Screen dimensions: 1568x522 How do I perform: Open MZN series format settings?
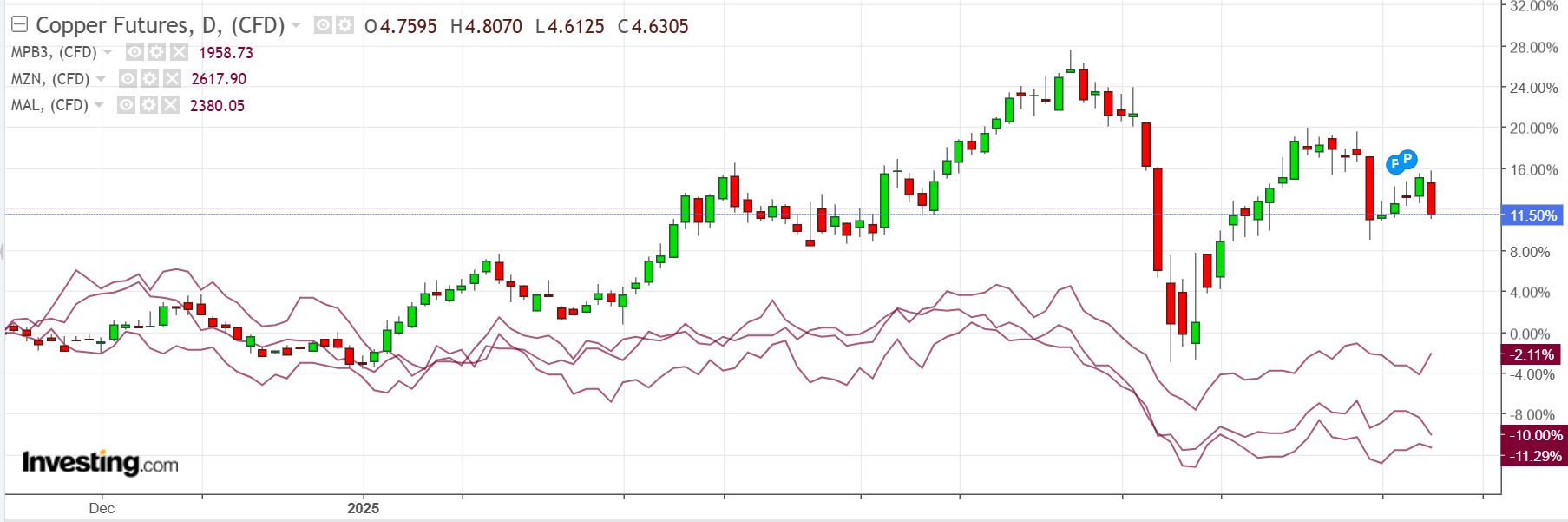pyautogui.click(x=149, y=79)
